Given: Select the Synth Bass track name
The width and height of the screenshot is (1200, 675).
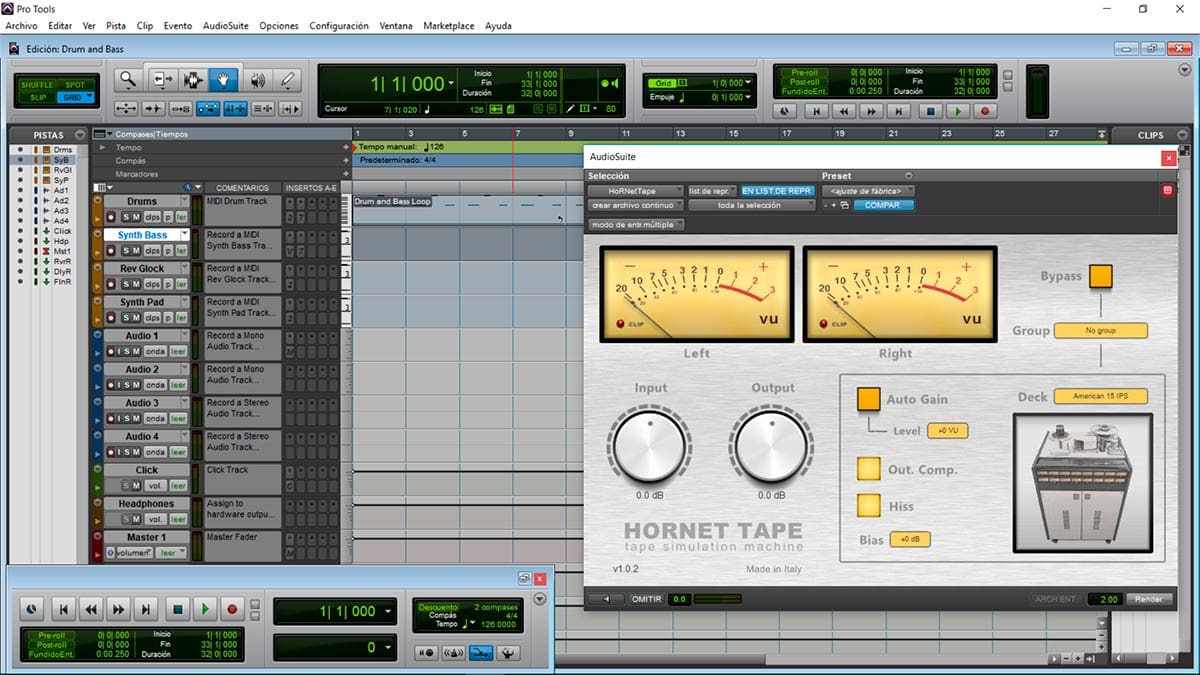Looking at the screenshot, I should (x=143, y=235).
